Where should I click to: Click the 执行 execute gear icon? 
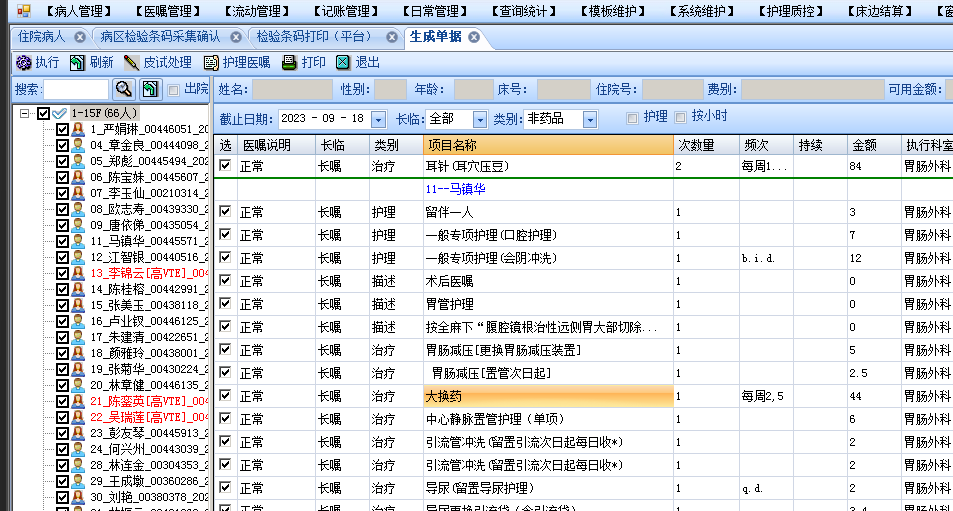tap(24, 63)
